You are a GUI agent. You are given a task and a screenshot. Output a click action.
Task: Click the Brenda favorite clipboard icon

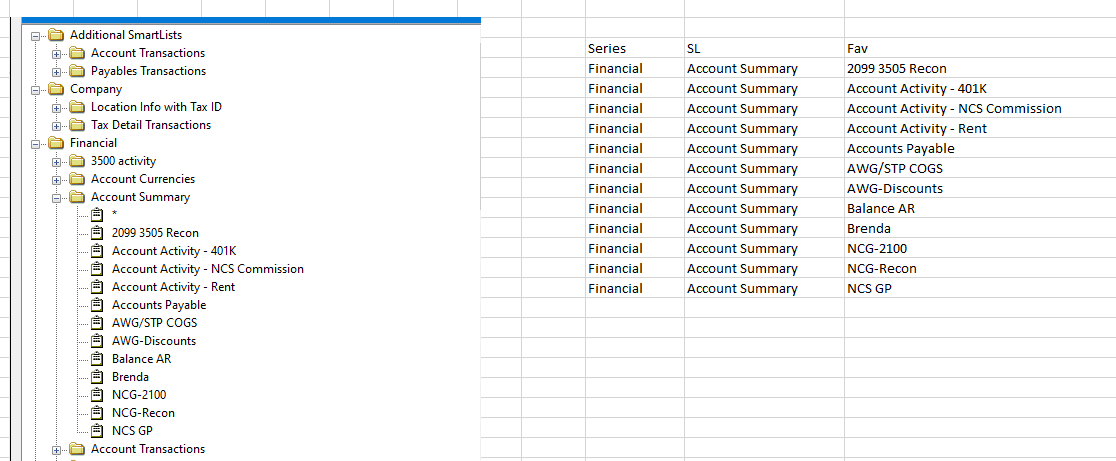(99, 377)
